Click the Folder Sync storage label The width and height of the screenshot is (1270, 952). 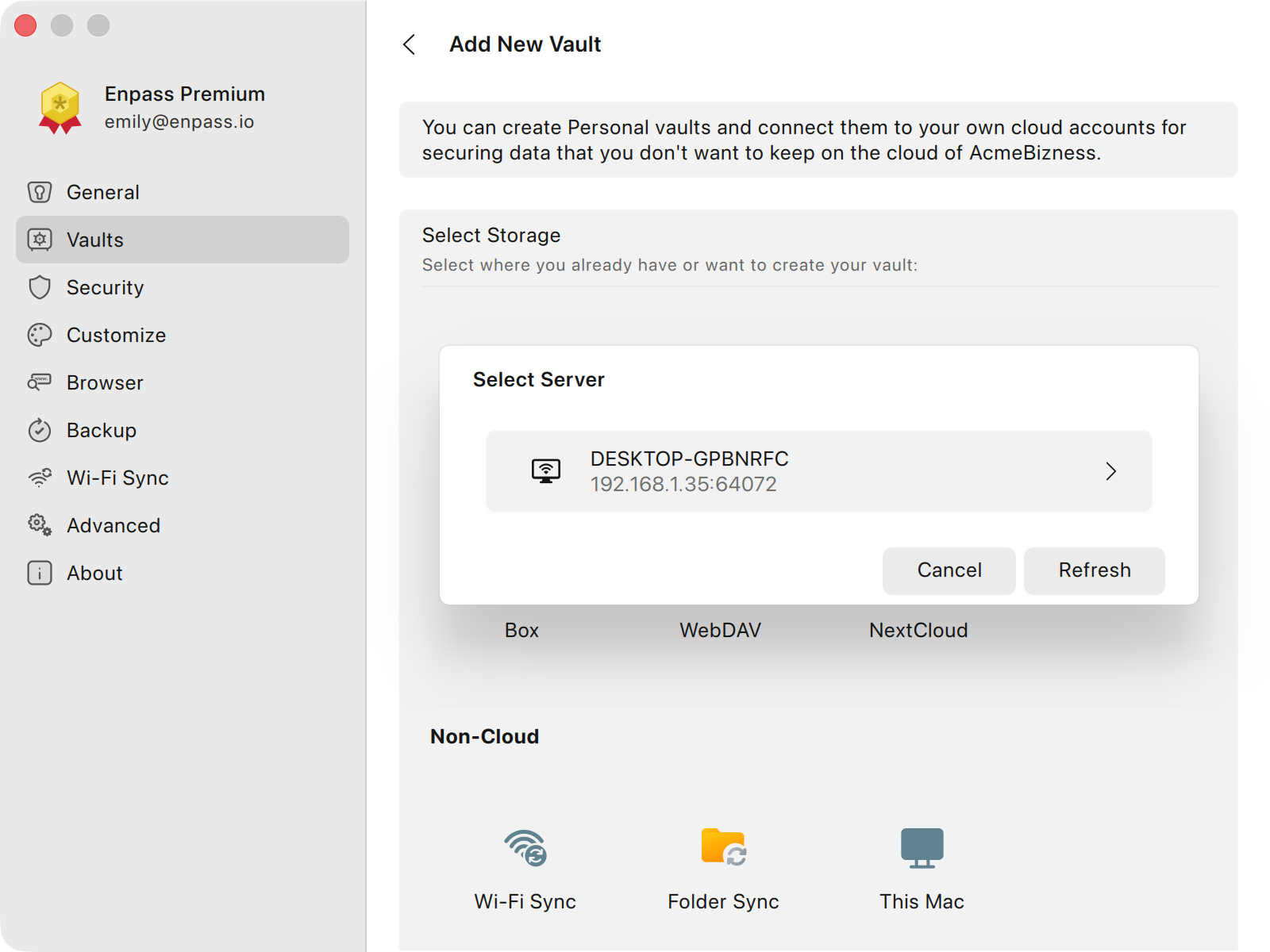tap(723, 902)
